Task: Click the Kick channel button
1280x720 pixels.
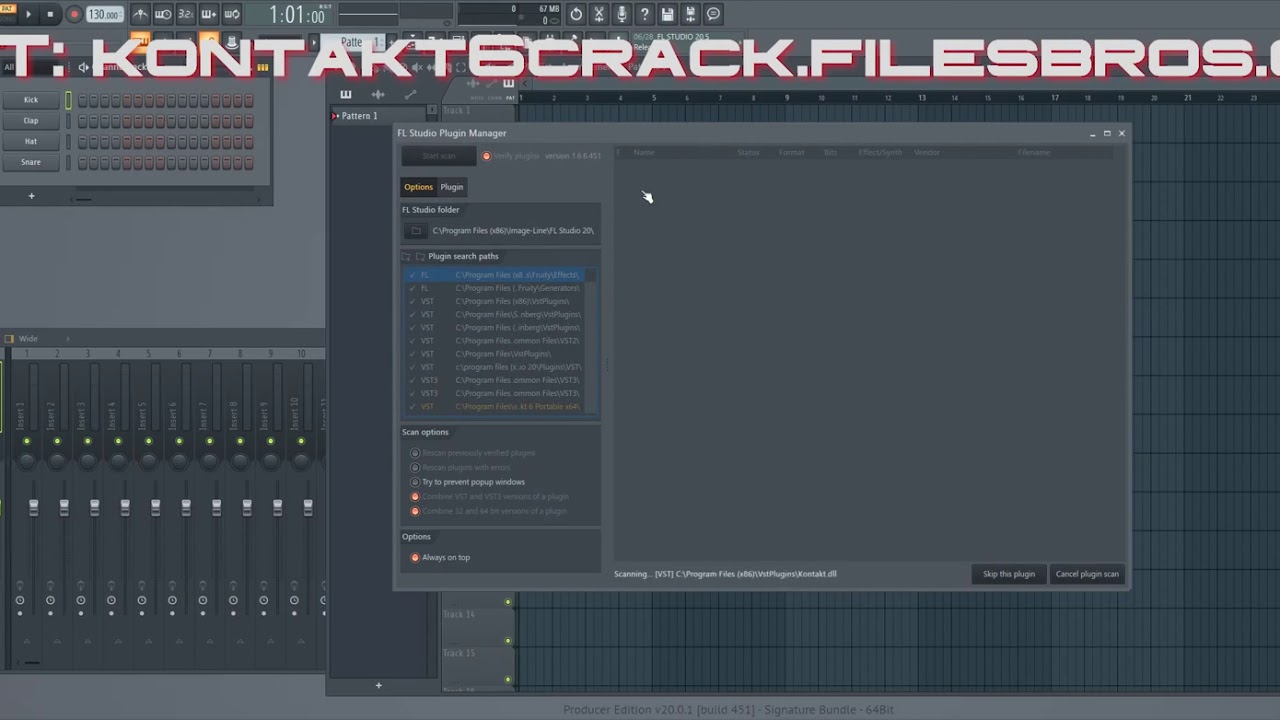Action: (x=31, y=100)
